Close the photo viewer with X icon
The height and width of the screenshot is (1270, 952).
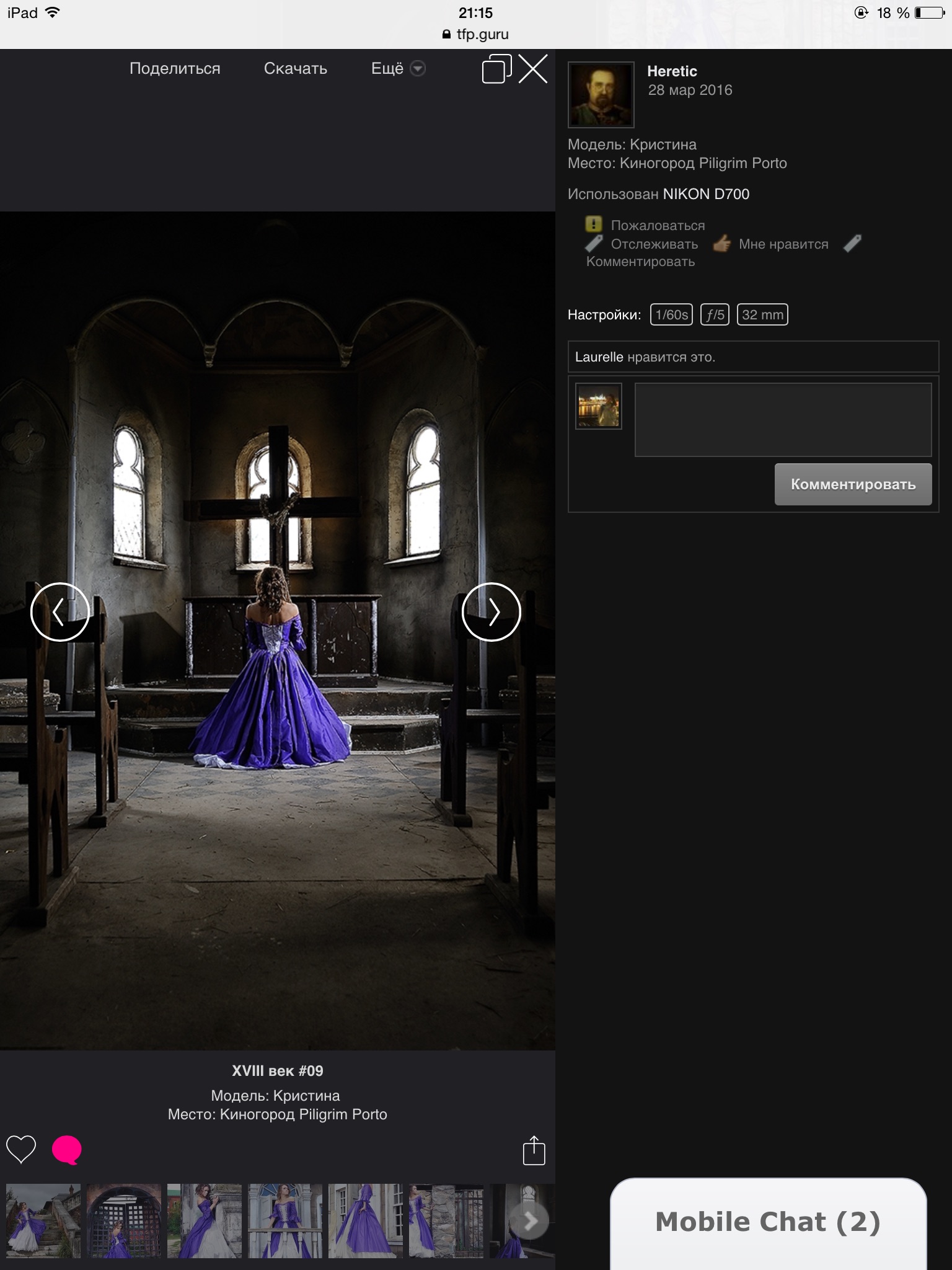pyautogui.click(x=533, y=69)
